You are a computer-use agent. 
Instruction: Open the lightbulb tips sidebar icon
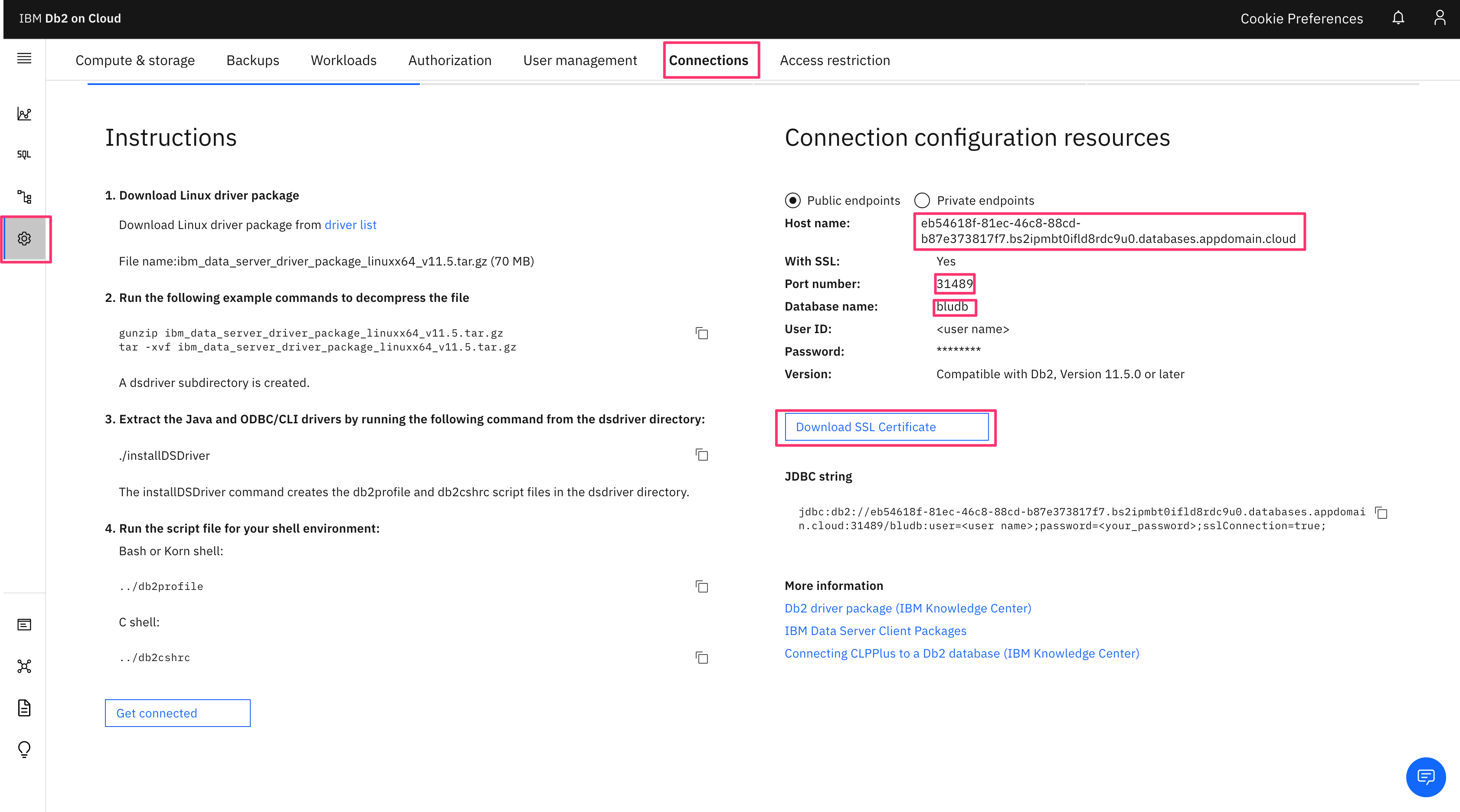tap(24, 749)
